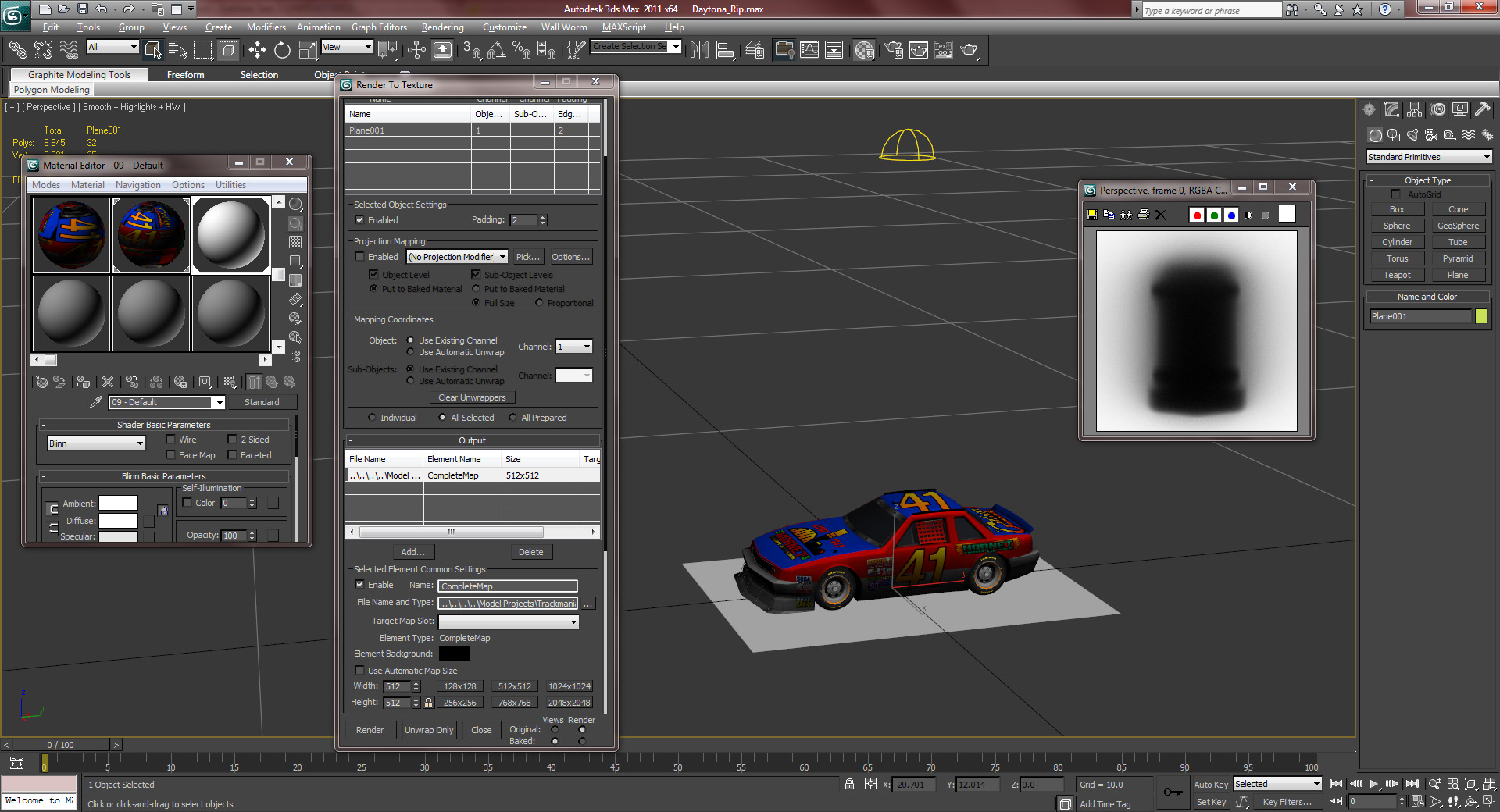The width and height of the screenshot is (1500, 812).
Task: Toggle Angle Snap icon
Action: point(497,50)
